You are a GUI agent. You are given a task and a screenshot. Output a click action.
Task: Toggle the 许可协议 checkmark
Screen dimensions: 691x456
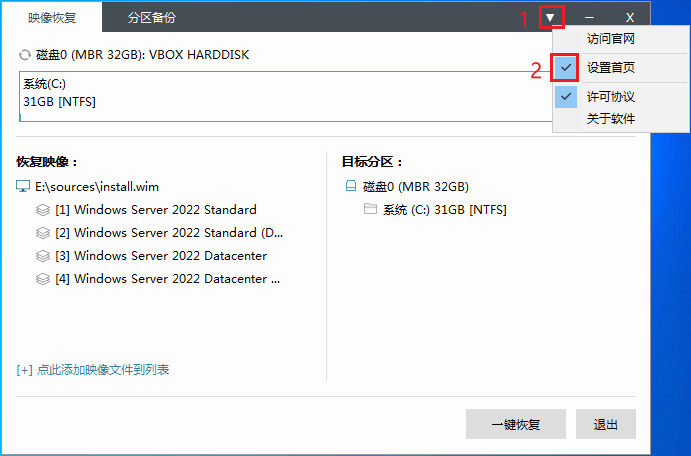pyautogui.click(x=567, y=97)
